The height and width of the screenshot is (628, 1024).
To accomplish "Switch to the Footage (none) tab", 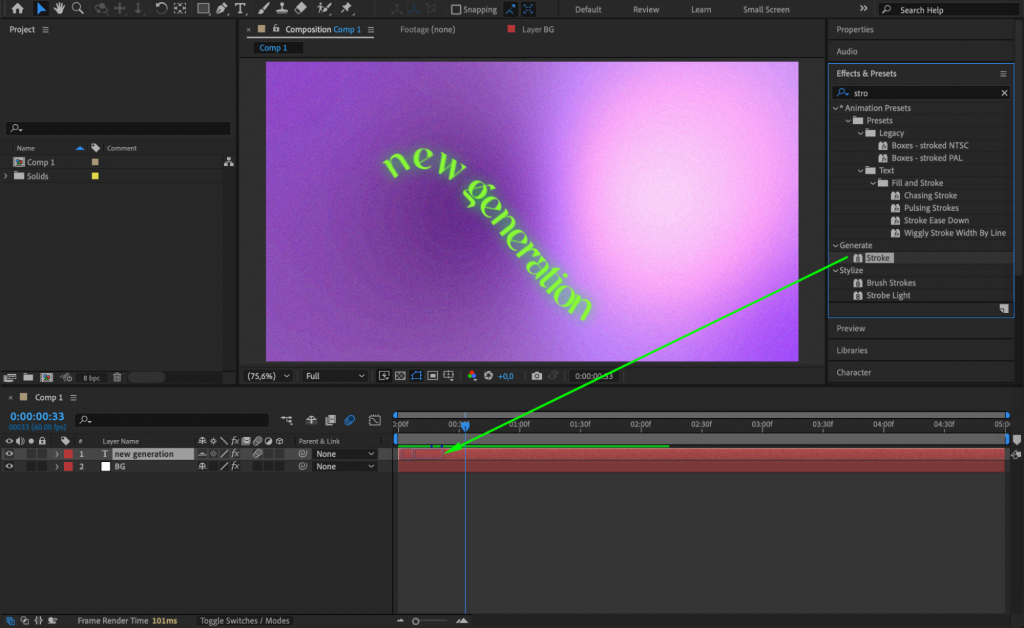I will coord(426,29).
